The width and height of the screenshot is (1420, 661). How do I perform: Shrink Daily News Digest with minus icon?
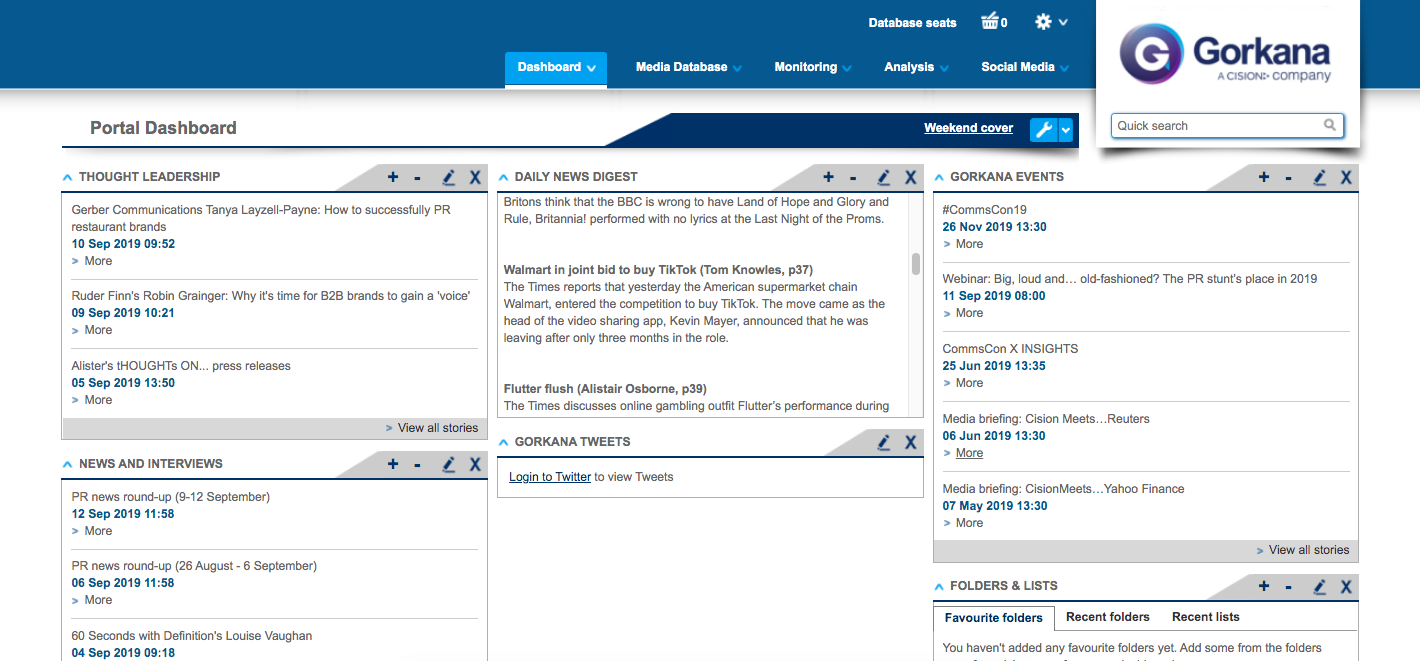(x=852, y=177)
